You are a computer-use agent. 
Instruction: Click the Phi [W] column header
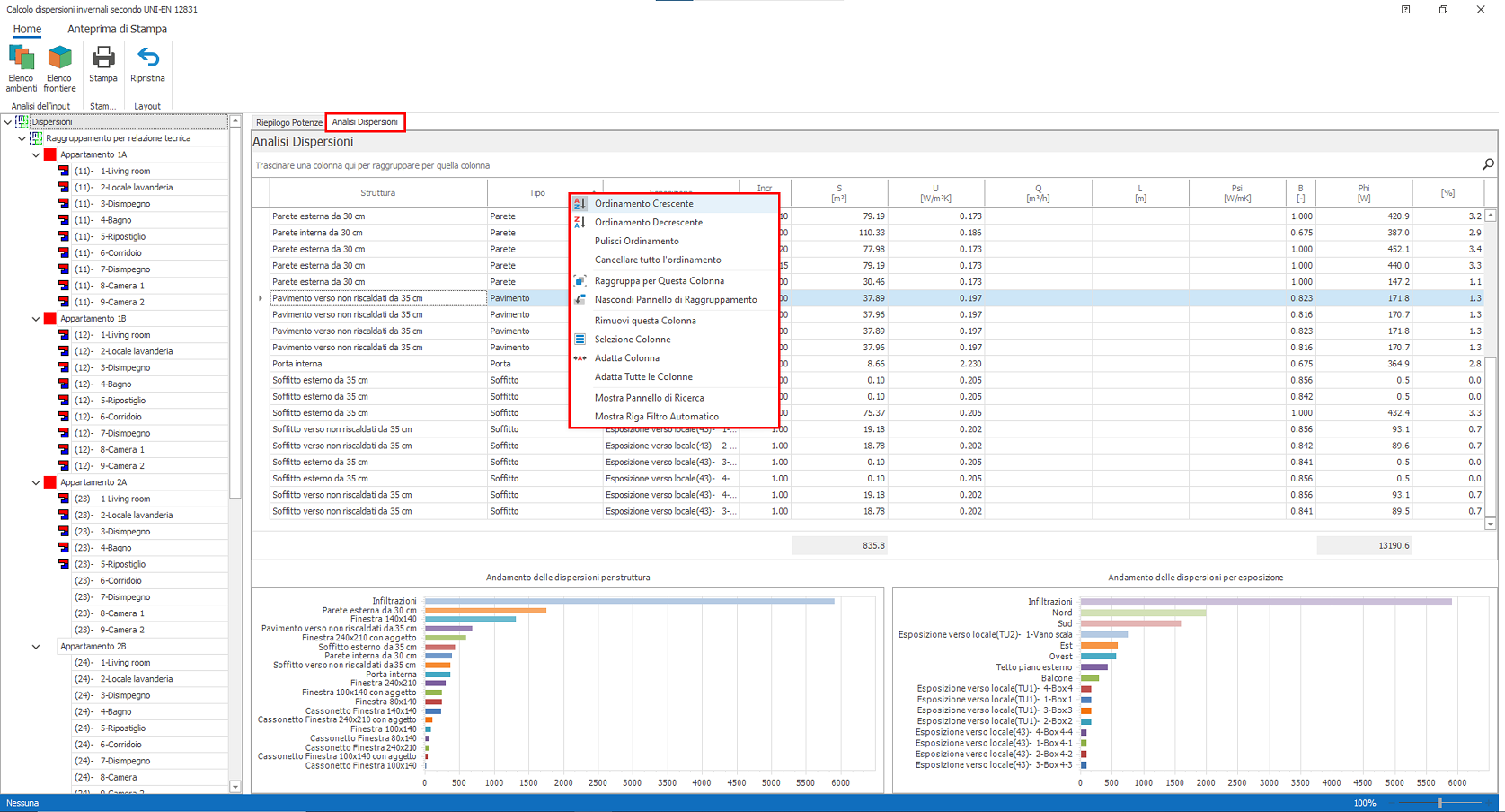click(x=1363, y=193)
